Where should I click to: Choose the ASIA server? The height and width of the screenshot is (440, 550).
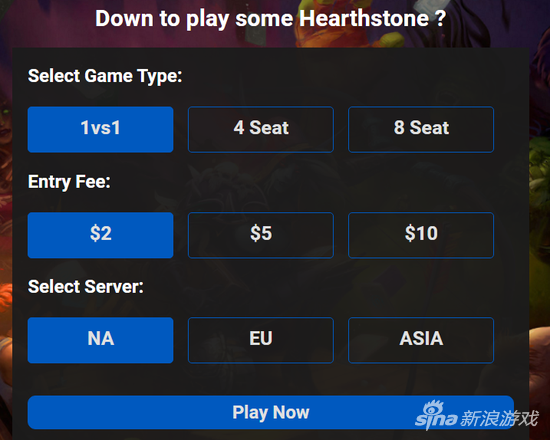(x=421, y=340)
